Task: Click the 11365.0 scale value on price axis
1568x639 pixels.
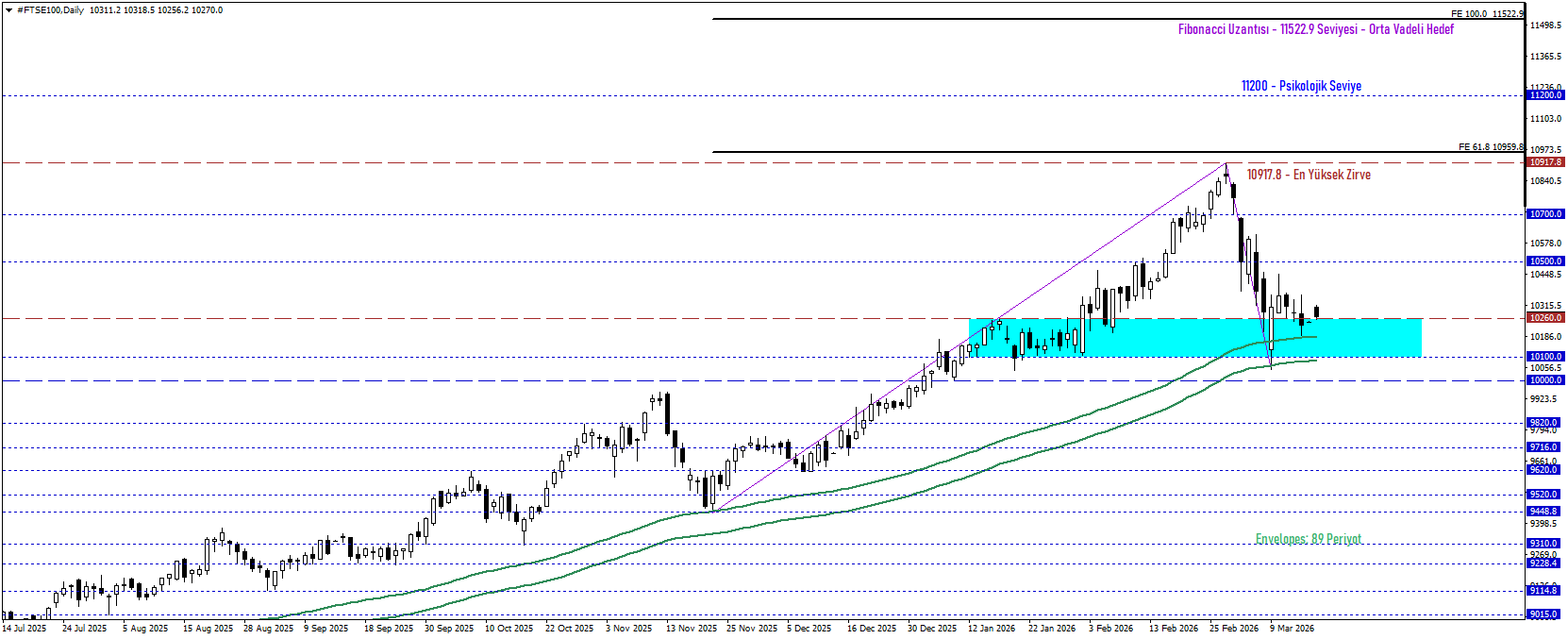Action: coord(1545,57)
